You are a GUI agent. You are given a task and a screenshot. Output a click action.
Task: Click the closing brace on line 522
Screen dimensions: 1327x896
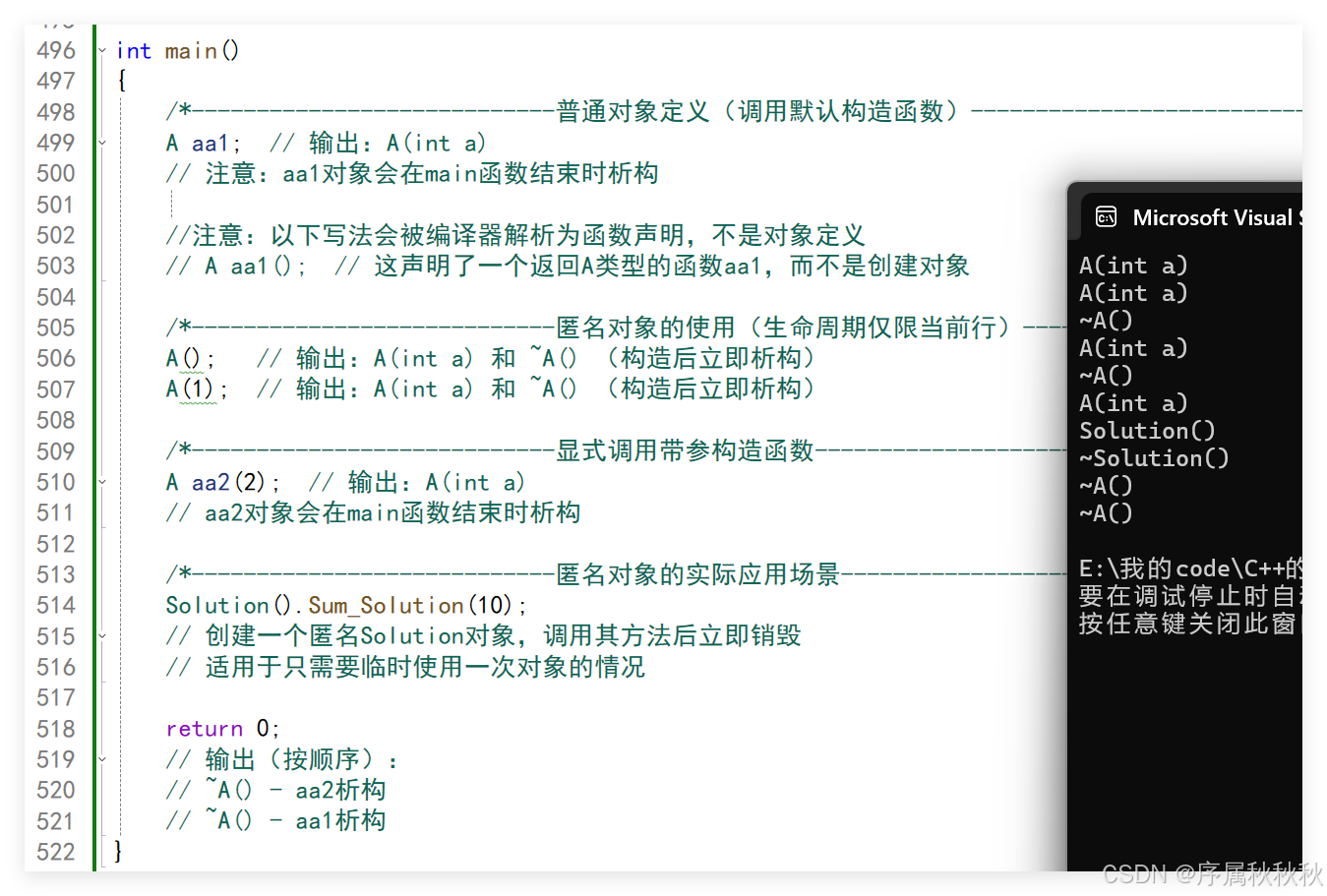coord(118,851)
